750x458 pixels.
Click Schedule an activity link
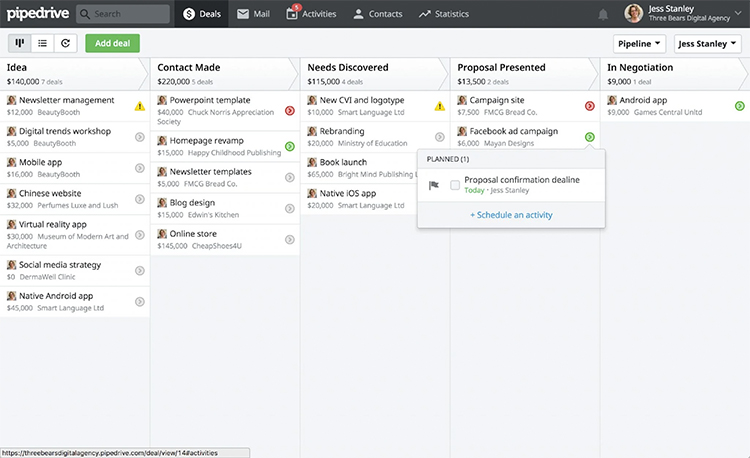click(x=511, y=215)
